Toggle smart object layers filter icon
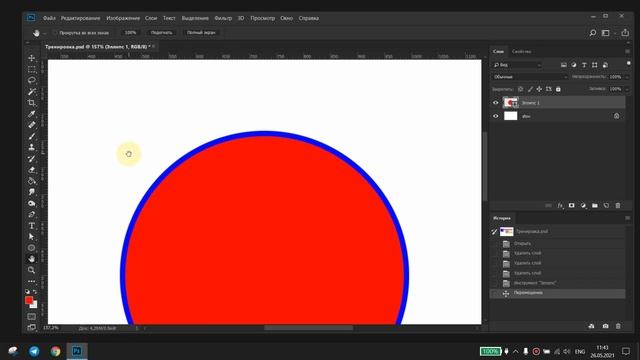Image resolution: width=640 pixels, height=360 pixels. pyautogui.click(x=605, y=65)
